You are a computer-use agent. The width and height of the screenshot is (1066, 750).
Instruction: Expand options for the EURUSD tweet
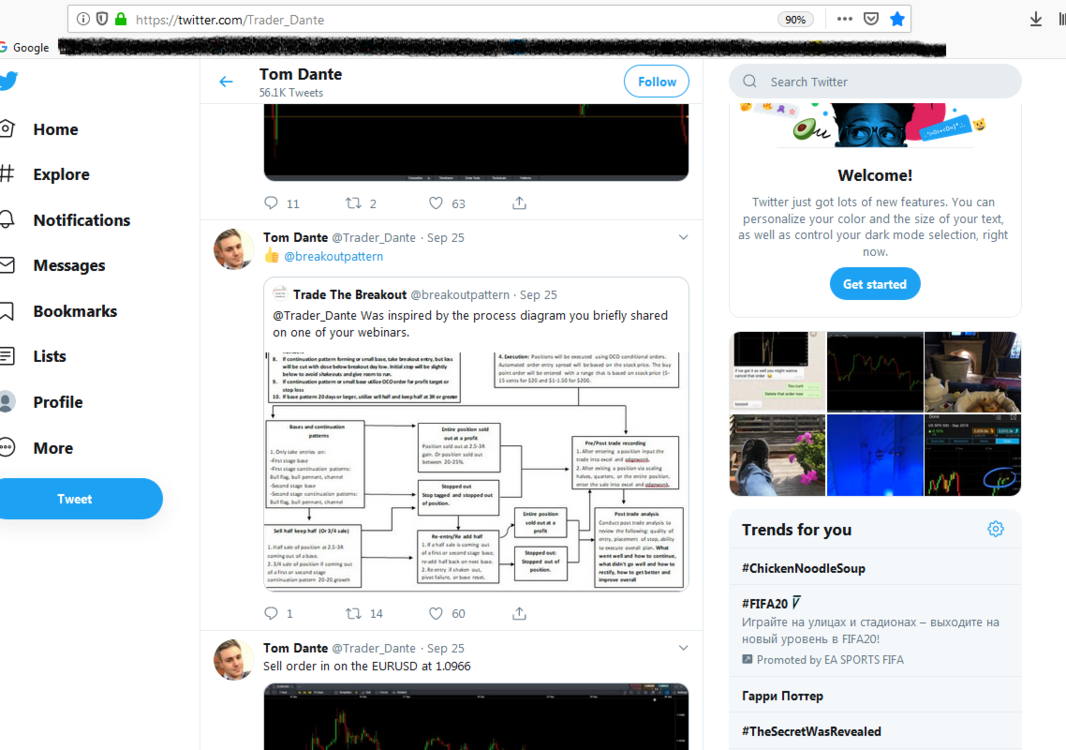[x=683, y=648]
